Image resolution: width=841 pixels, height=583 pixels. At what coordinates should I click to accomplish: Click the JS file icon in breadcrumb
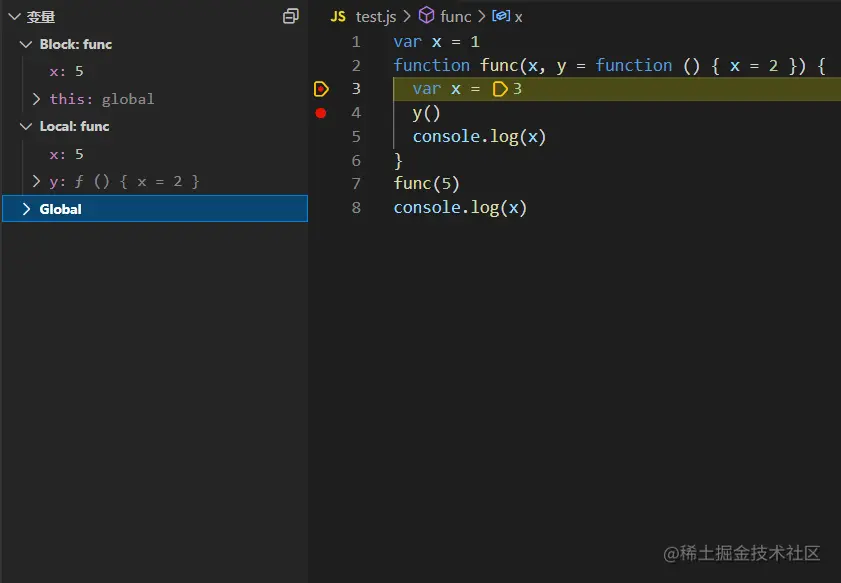[x=338, y=16]
